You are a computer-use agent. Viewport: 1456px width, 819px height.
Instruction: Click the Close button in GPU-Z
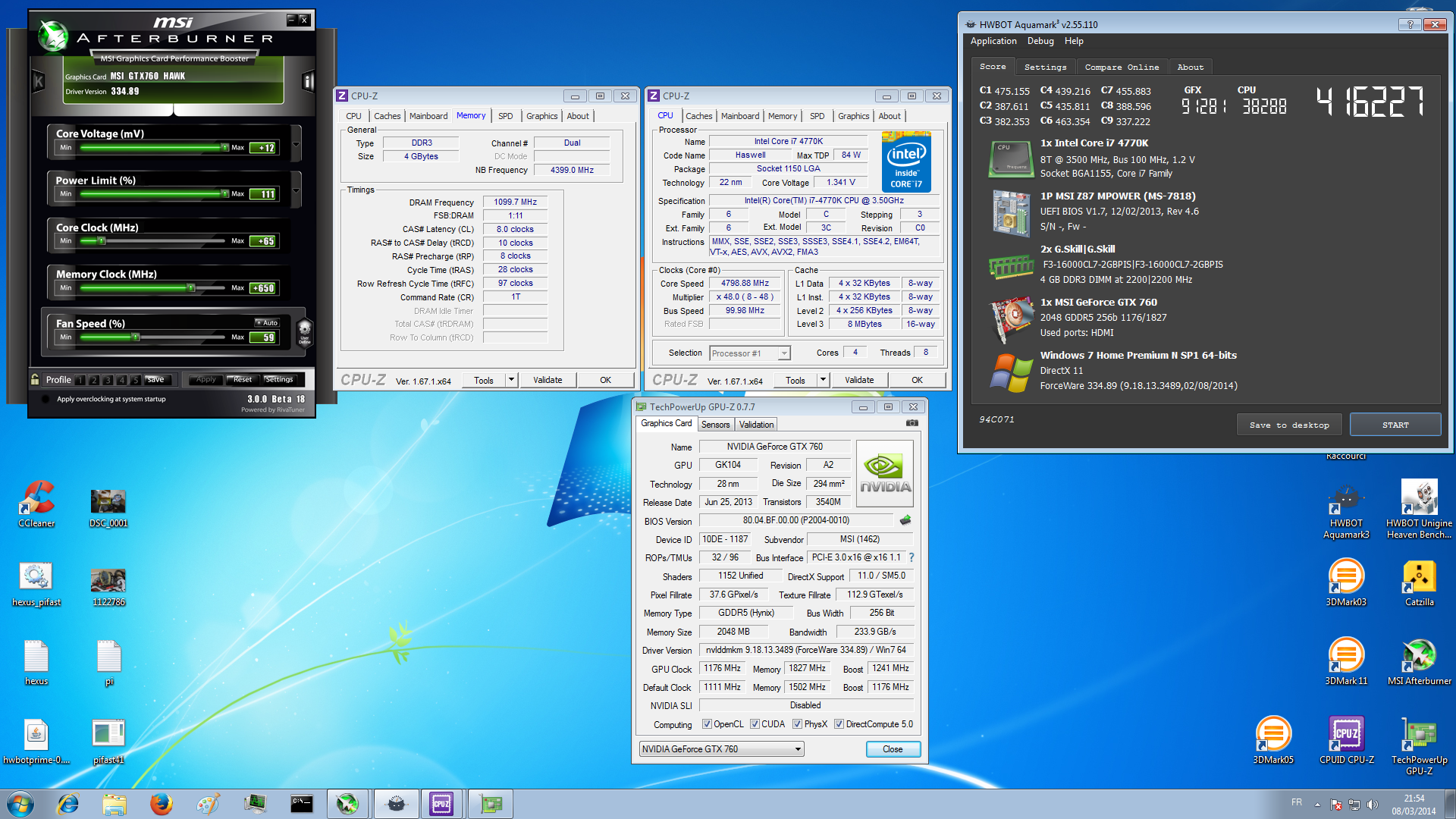pyautogui.click(x=893, y=749)
